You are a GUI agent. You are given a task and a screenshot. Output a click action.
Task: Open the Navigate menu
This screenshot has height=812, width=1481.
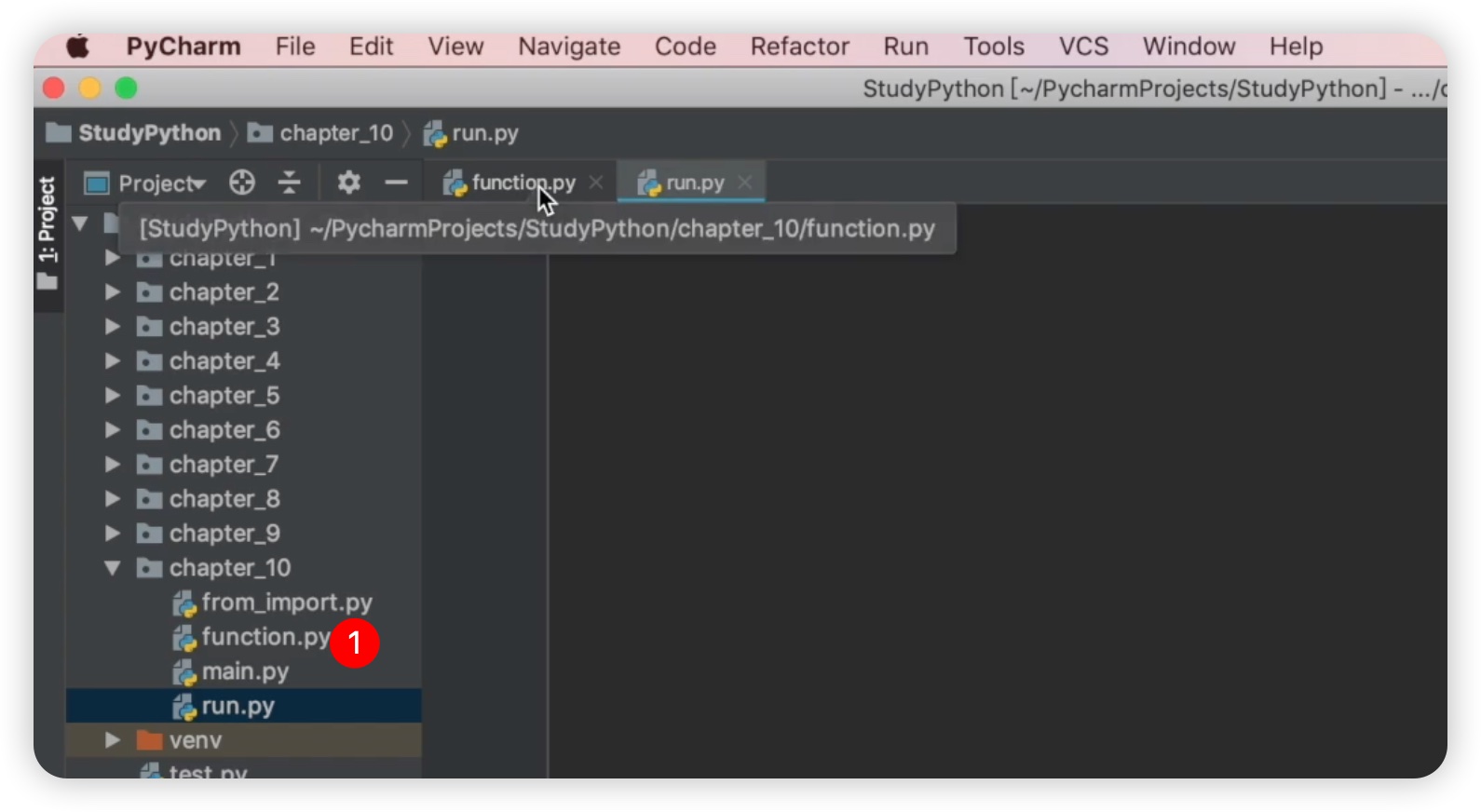coord(569,47)
